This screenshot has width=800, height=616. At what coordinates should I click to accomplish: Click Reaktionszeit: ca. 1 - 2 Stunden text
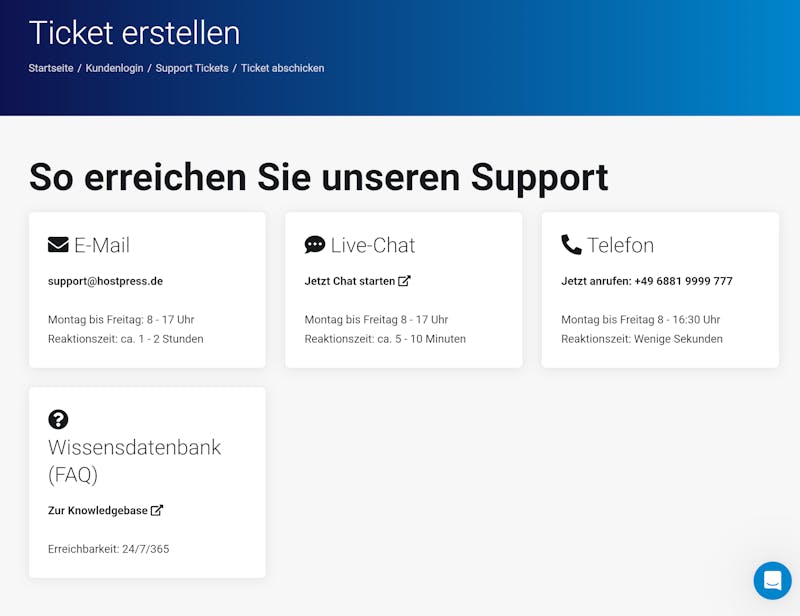[126, 339]
